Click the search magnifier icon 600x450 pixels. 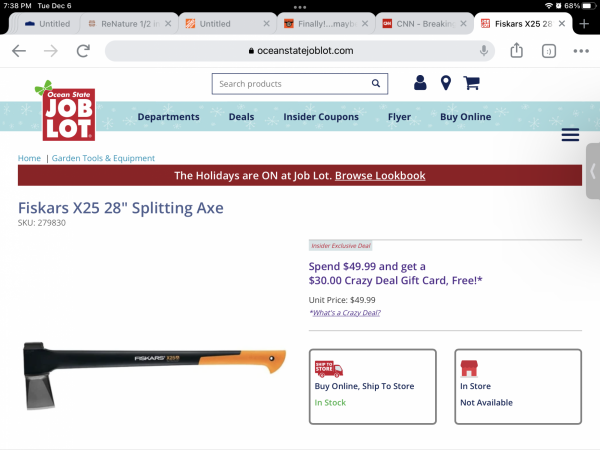point(376,83)
